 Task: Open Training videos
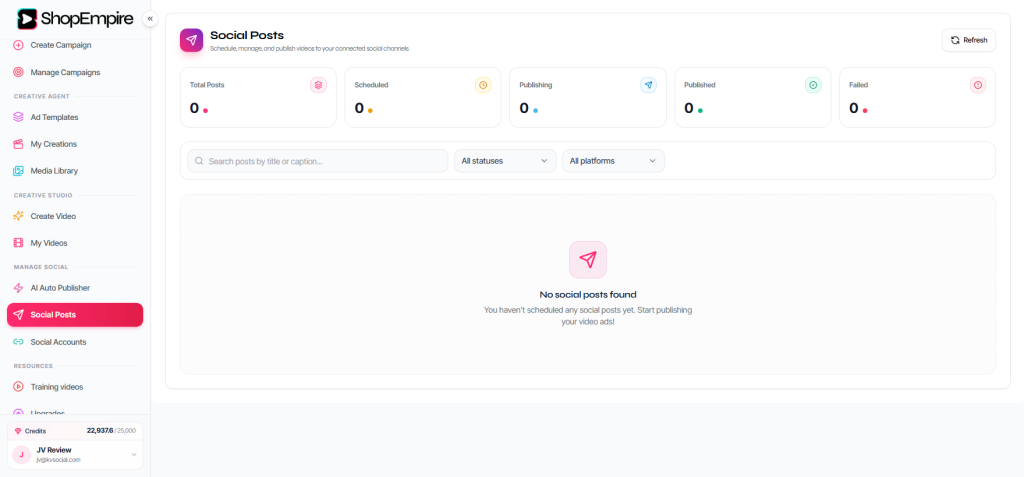pos(75,387)
